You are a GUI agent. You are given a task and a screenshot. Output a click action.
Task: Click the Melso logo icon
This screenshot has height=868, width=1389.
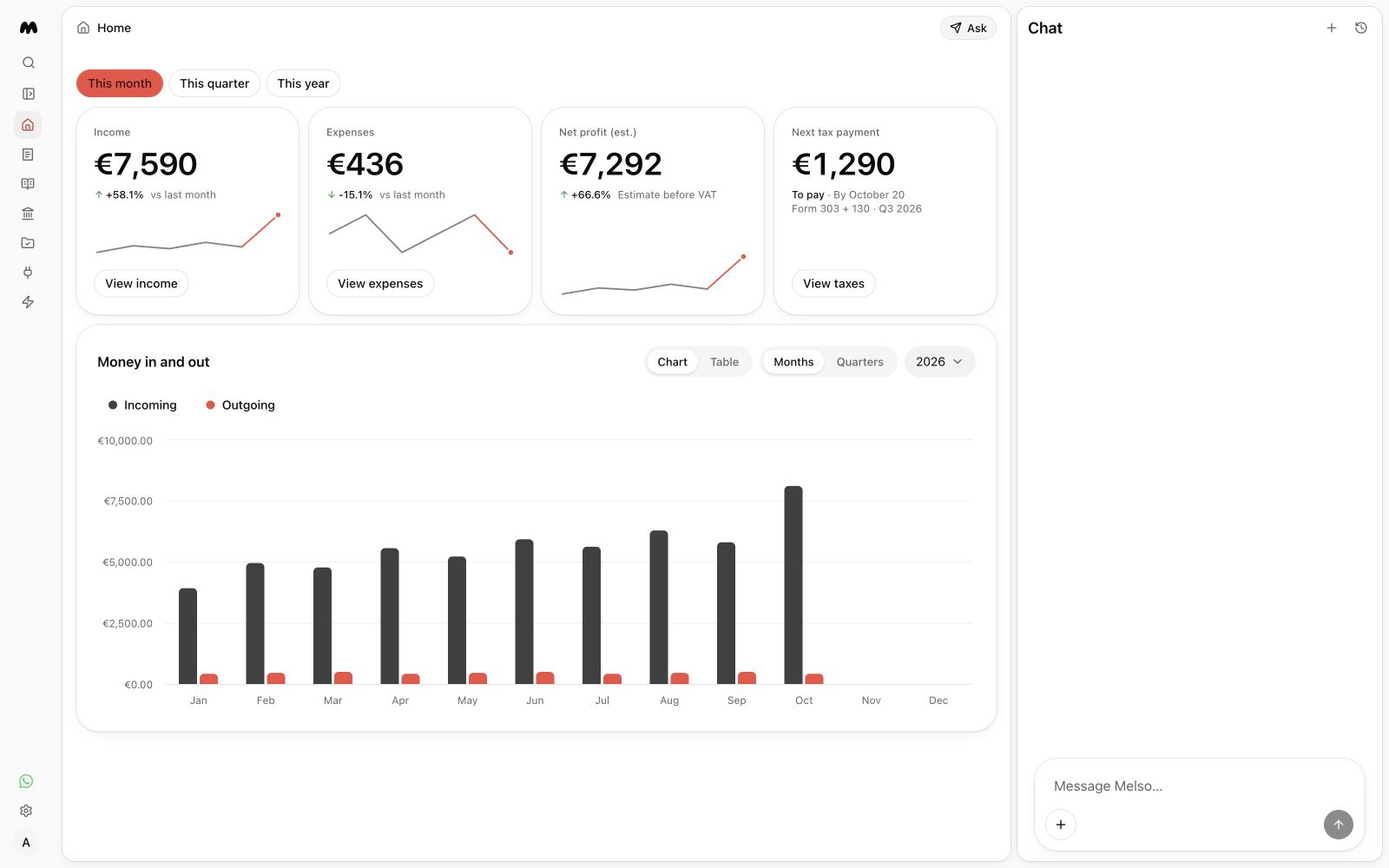pyautogui.click(x=28, y=28)
